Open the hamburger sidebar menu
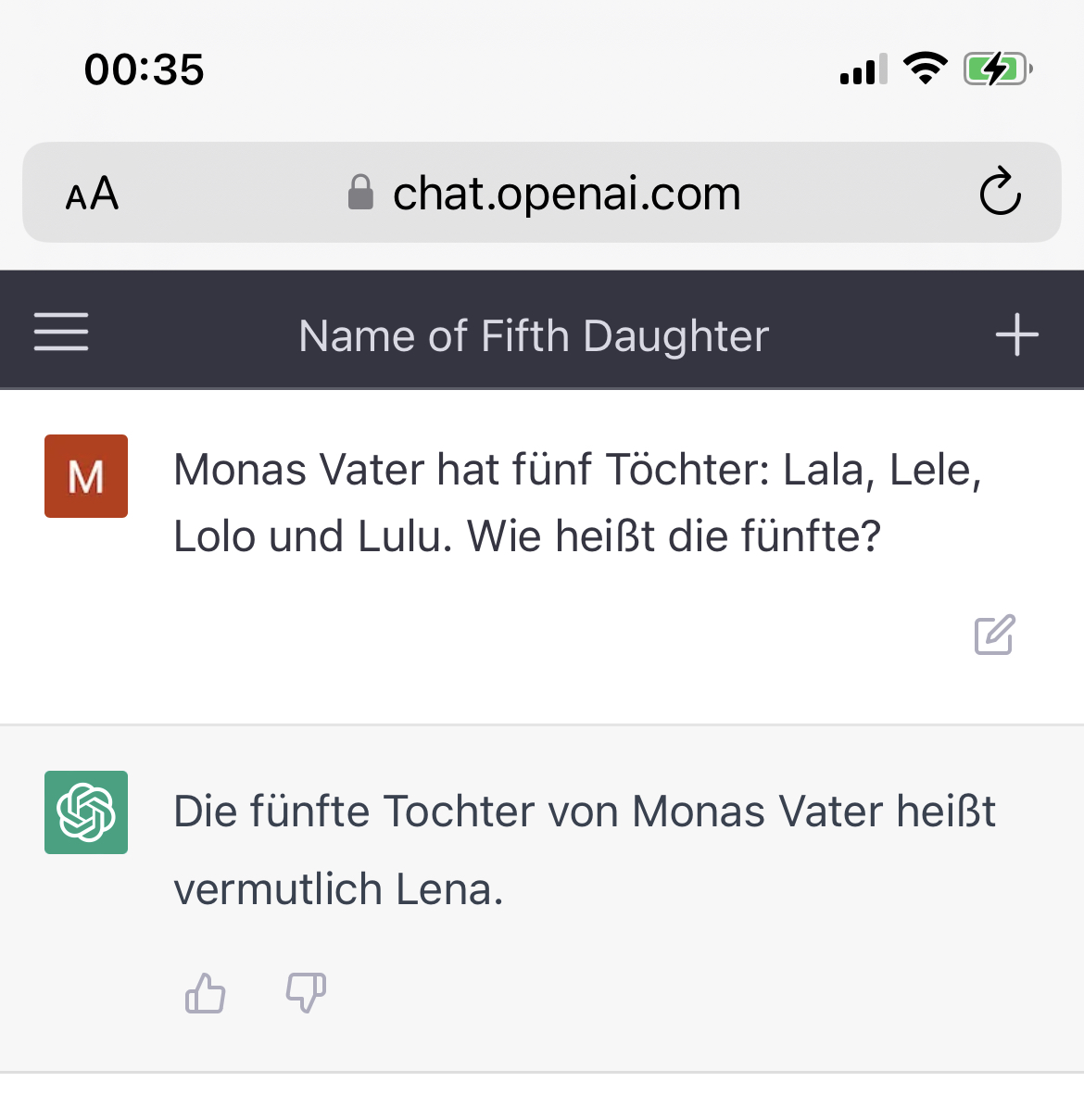Viewport: 1084px width, 1120px height. tap(61, 332)
